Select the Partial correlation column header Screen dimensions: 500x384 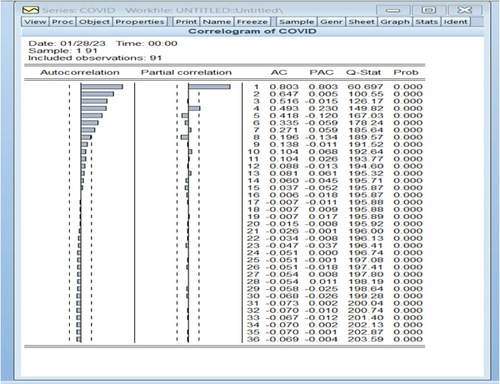(x=186, y=72)
